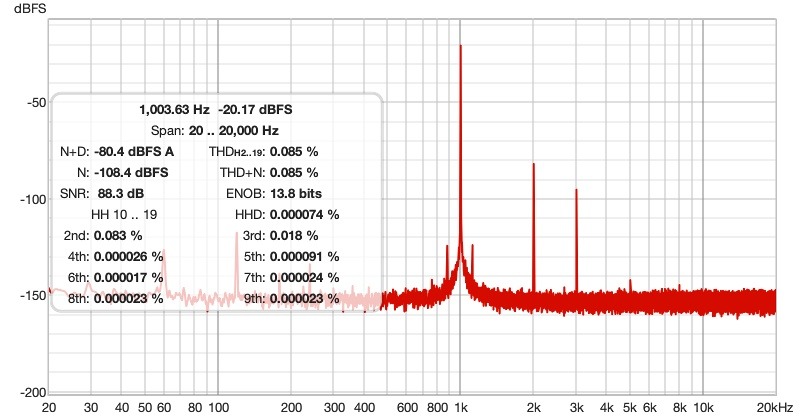Screen dimensions: 800x420
Task: Click the -100 y-axis tick label
Action: coord(33,200)
